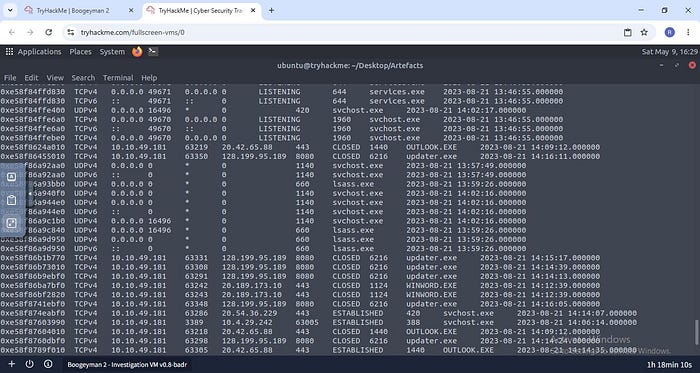
Task: Select the address 0xe58f84ffe400
Action: click(33, 110)
